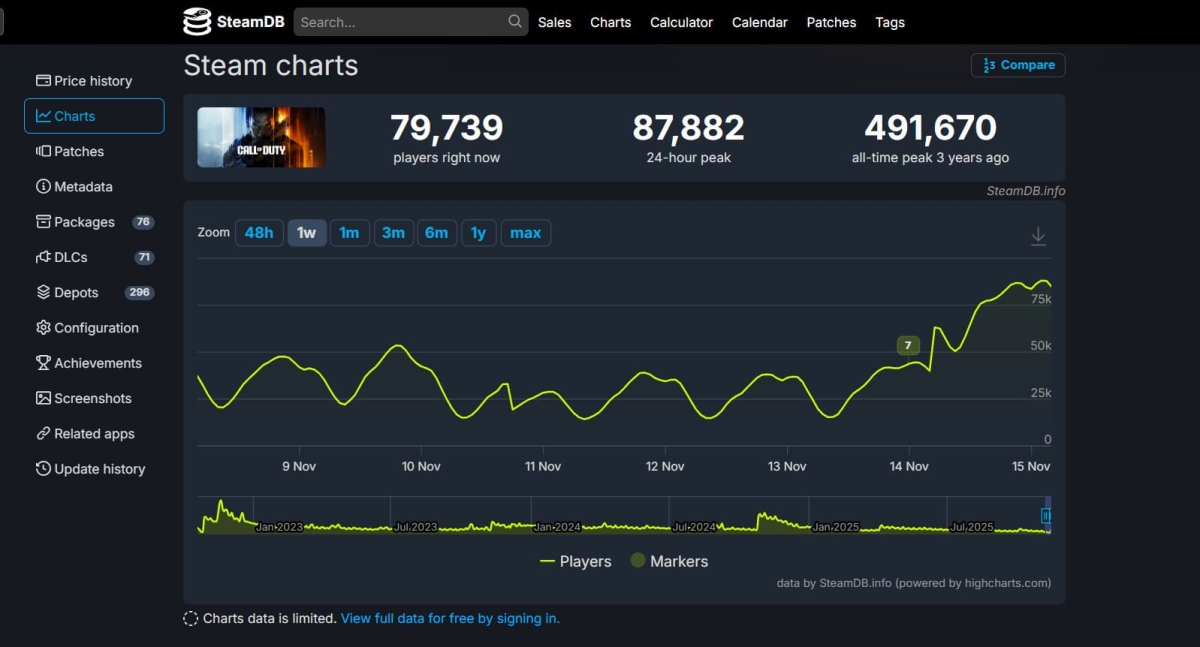Click the Screenshots image icon
This screenshot has width=1200, height=647.
(43, 398)
